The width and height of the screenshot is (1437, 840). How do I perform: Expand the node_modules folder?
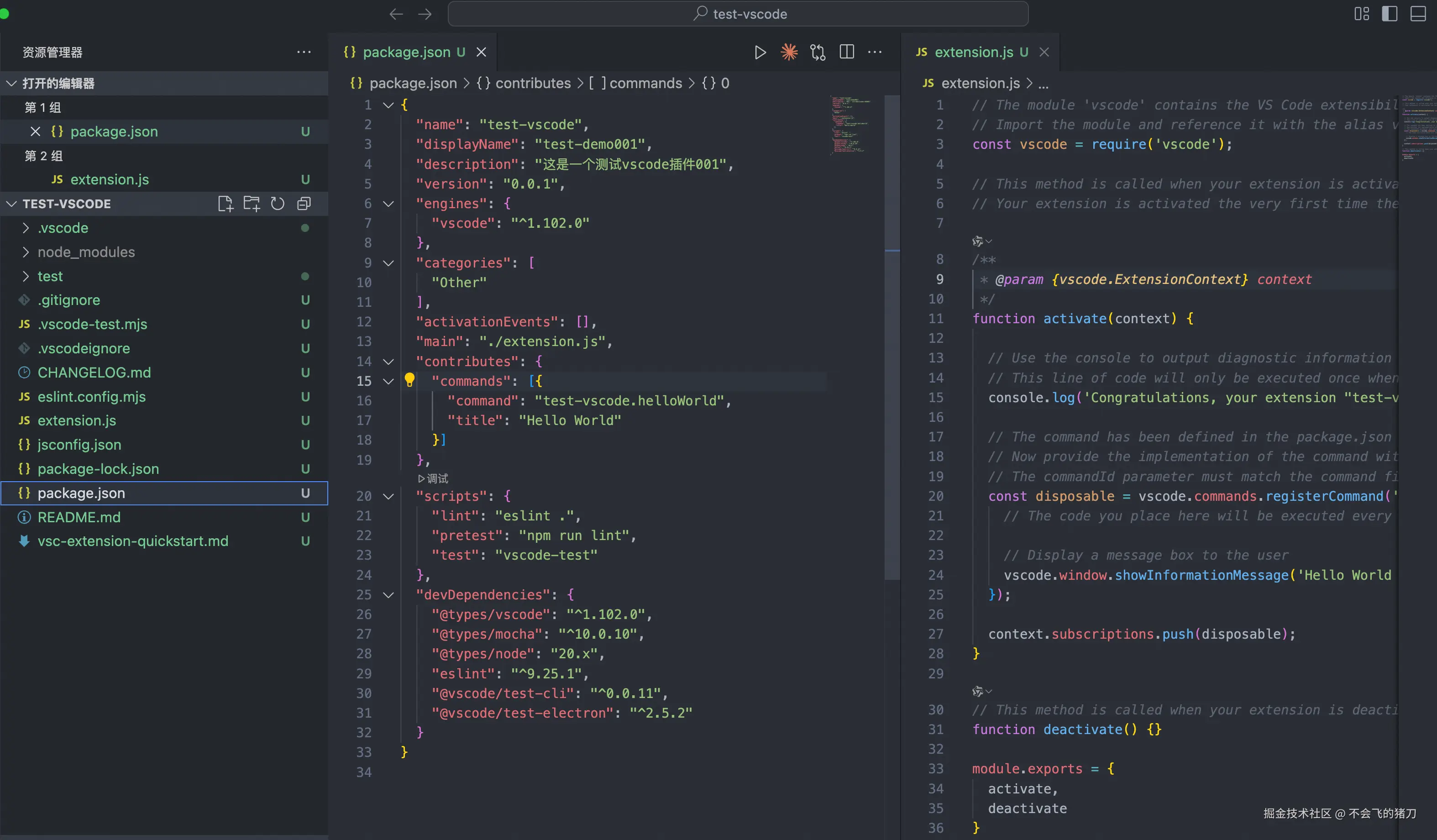85,252
